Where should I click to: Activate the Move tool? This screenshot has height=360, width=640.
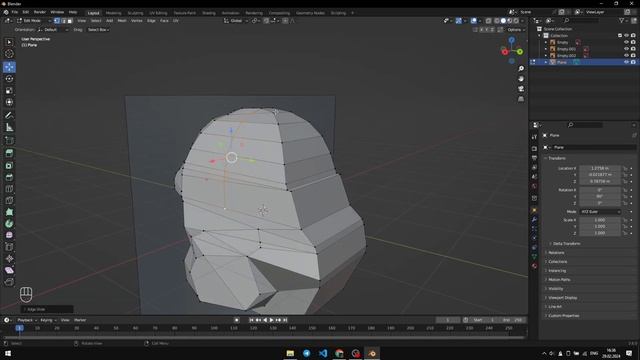pos(9,67)
